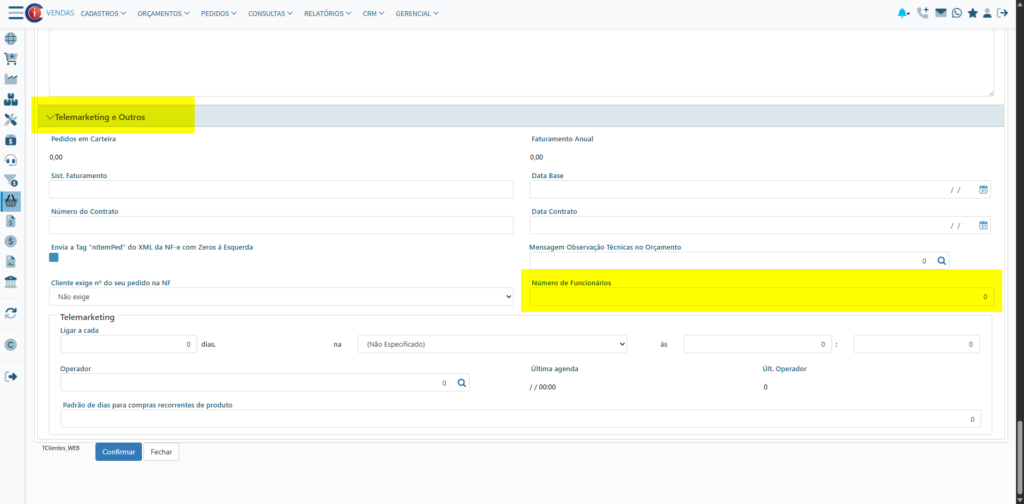Open the PEDIDOS menu
The width and height of the screenshot is (1024, 504).
pyautogui.click(x=219, y=13)
